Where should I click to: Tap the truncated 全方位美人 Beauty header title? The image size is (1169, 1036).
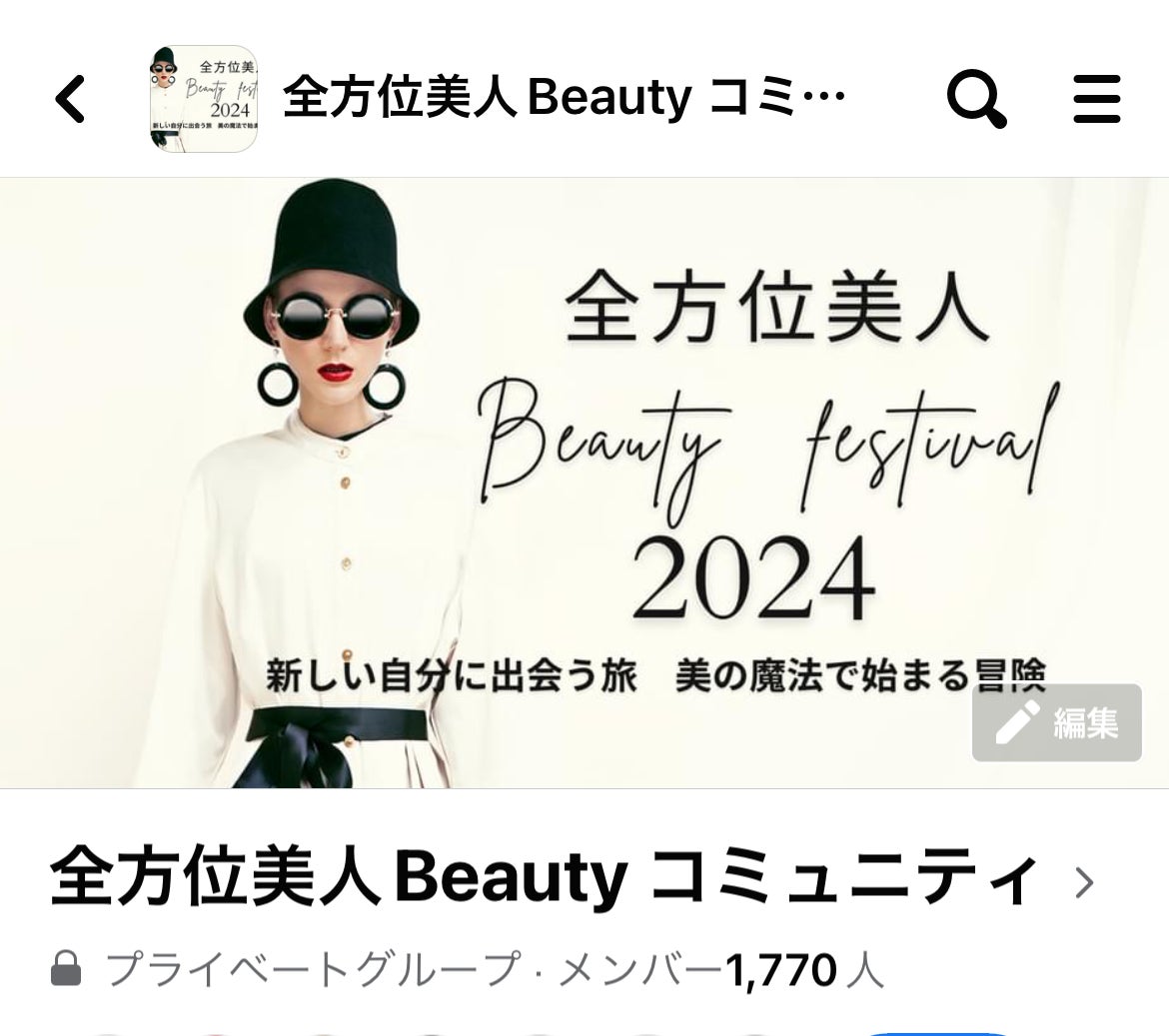click(565, 98)
